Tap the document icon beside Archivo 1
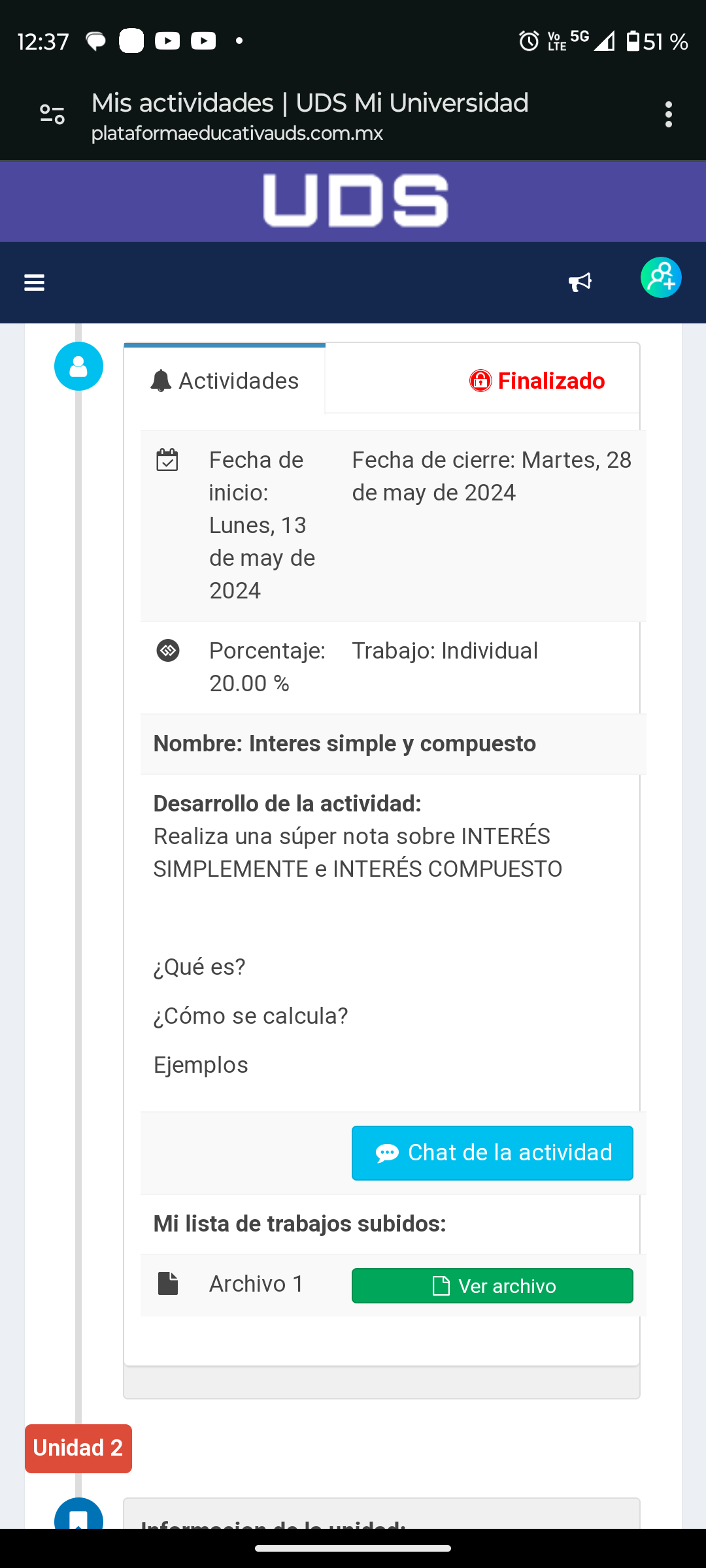This screenshot has width=706, height=1568. point(169,1284)
